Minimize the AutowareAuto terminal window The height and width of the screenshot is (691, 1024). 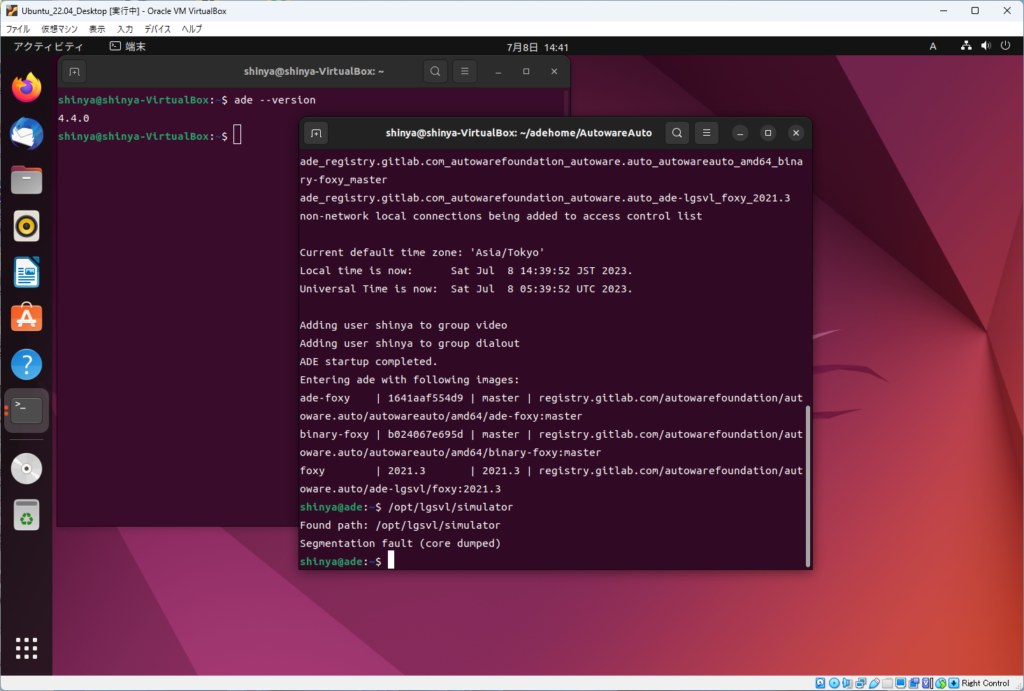740,133
